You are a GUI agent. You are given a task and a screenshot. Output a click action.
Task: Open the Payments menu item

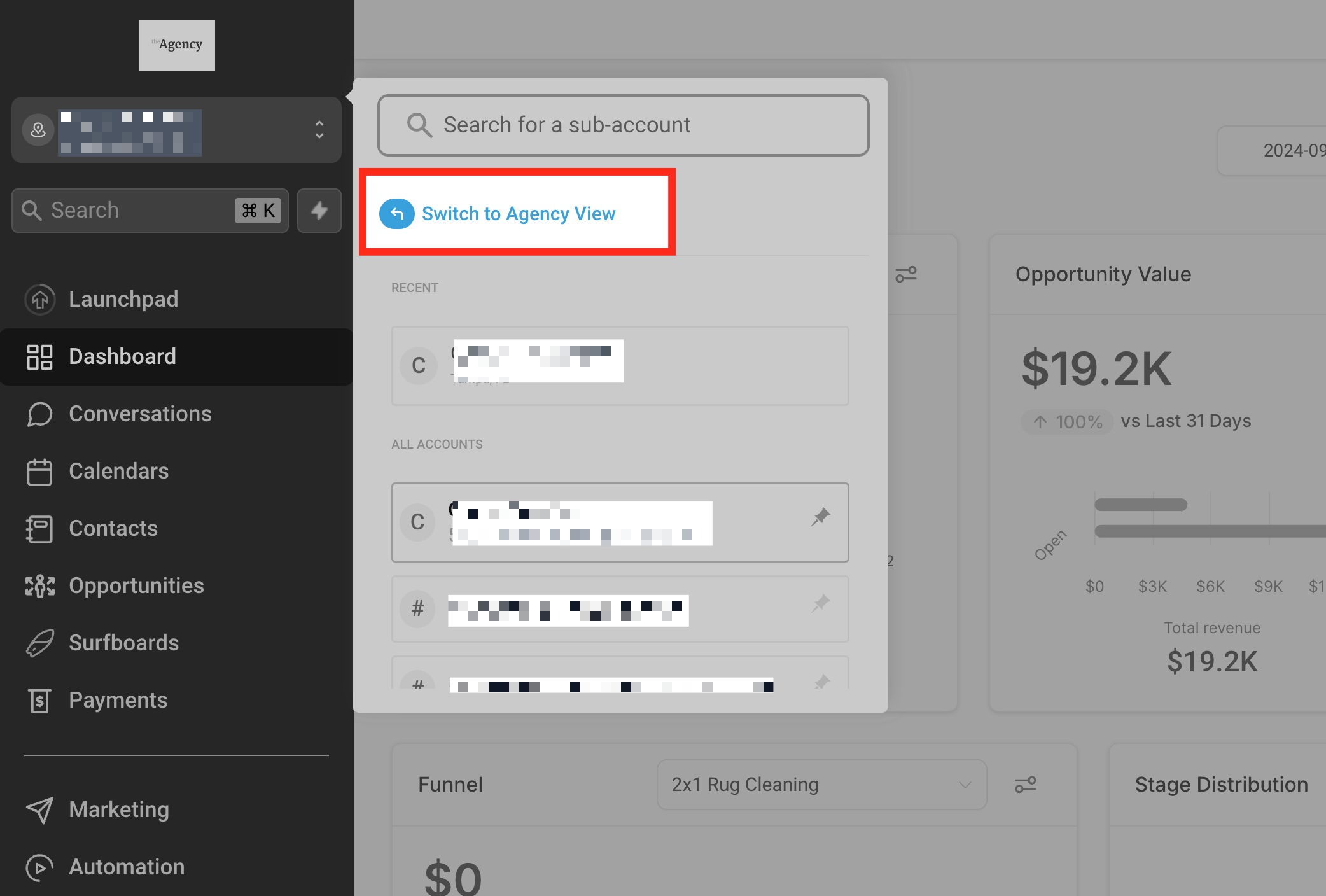[118, 700]
